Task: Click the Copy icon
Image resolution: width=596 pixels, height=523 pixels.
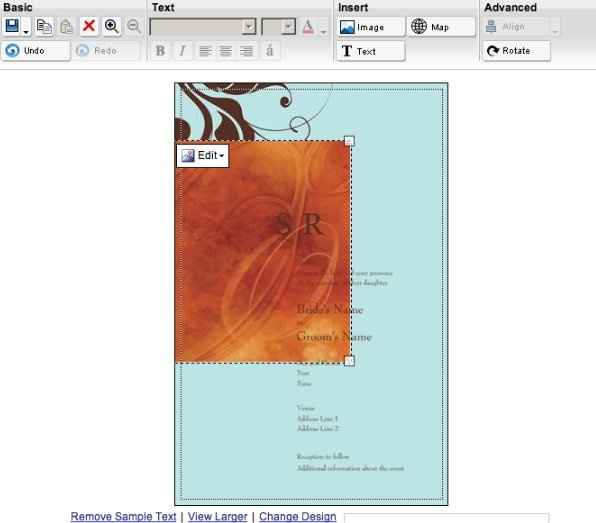Action: point(44,26)
